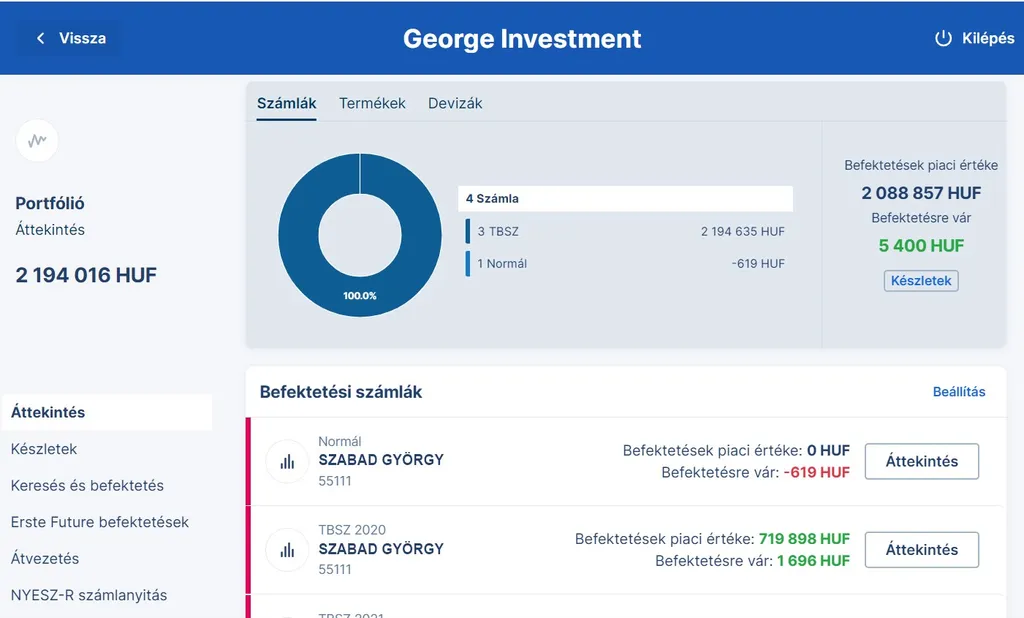Open Áttekintés for the TBSZ 2020 account
1024x618 pixels.
coord(921,549)
